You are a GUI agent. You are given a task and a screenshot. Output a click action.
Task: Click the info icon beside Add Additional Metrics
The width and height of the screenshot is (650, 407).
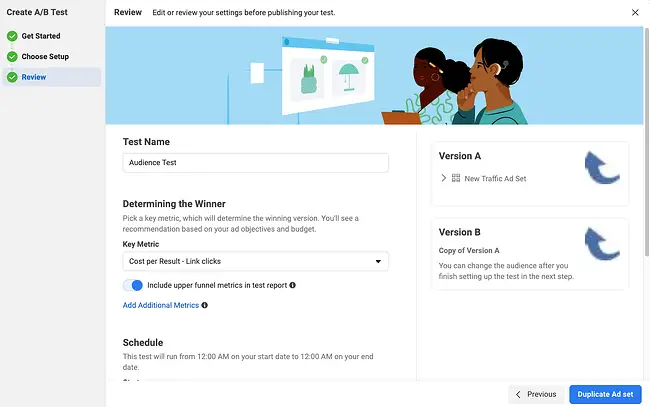tap(204, 305)
